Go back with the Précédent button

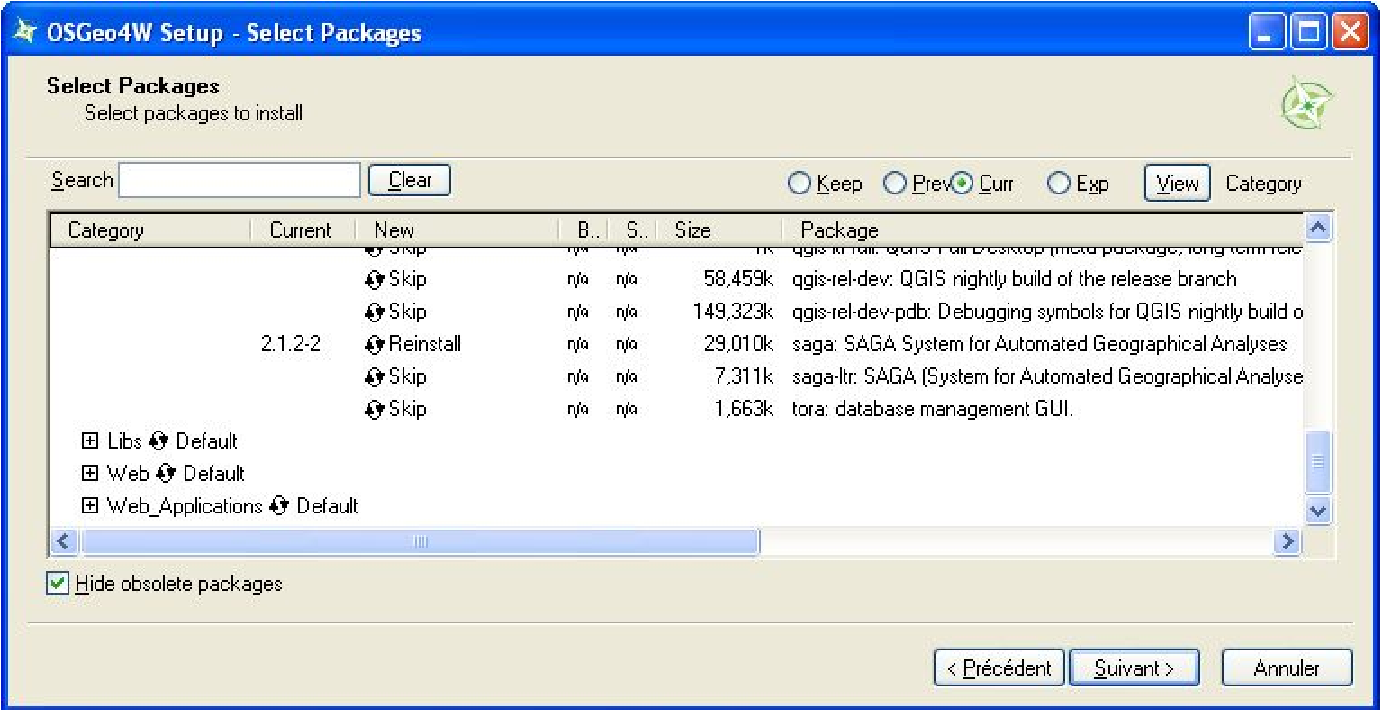[x=1000, y=668]
